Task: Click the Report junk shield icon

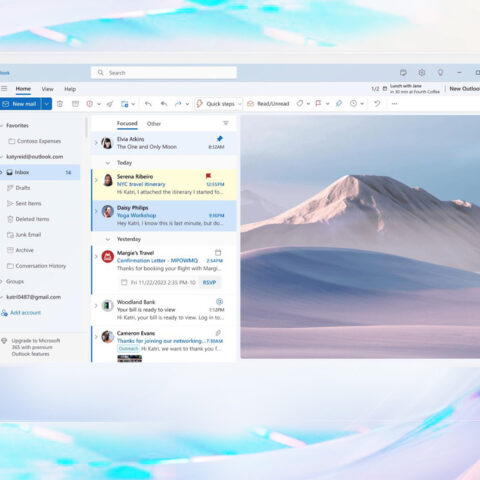Action: pos(90,104)
